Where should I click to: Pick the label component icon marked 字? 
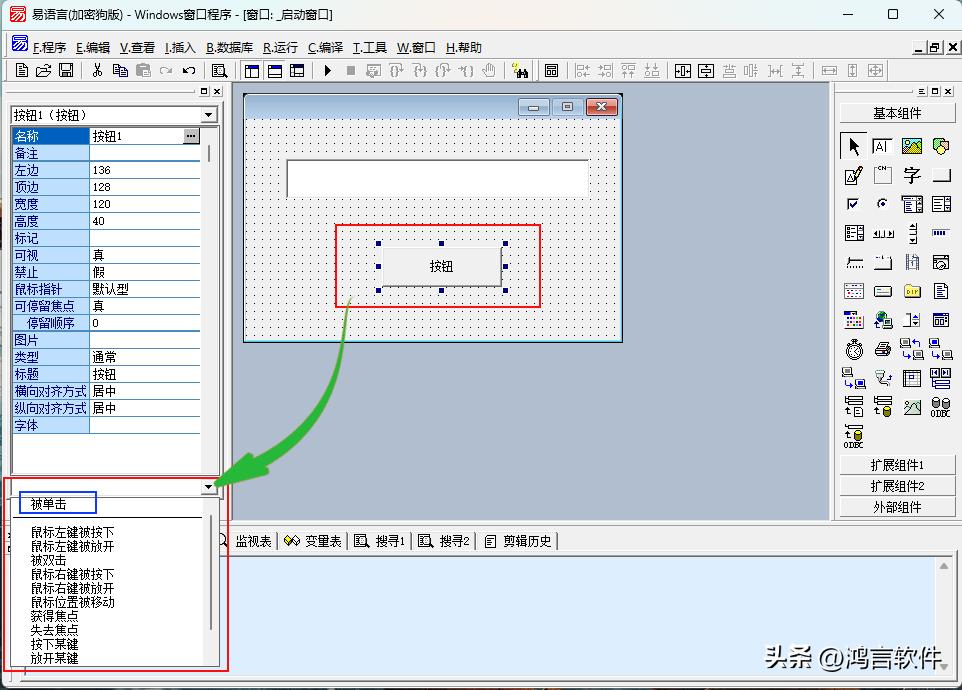(x=911, y=176)
